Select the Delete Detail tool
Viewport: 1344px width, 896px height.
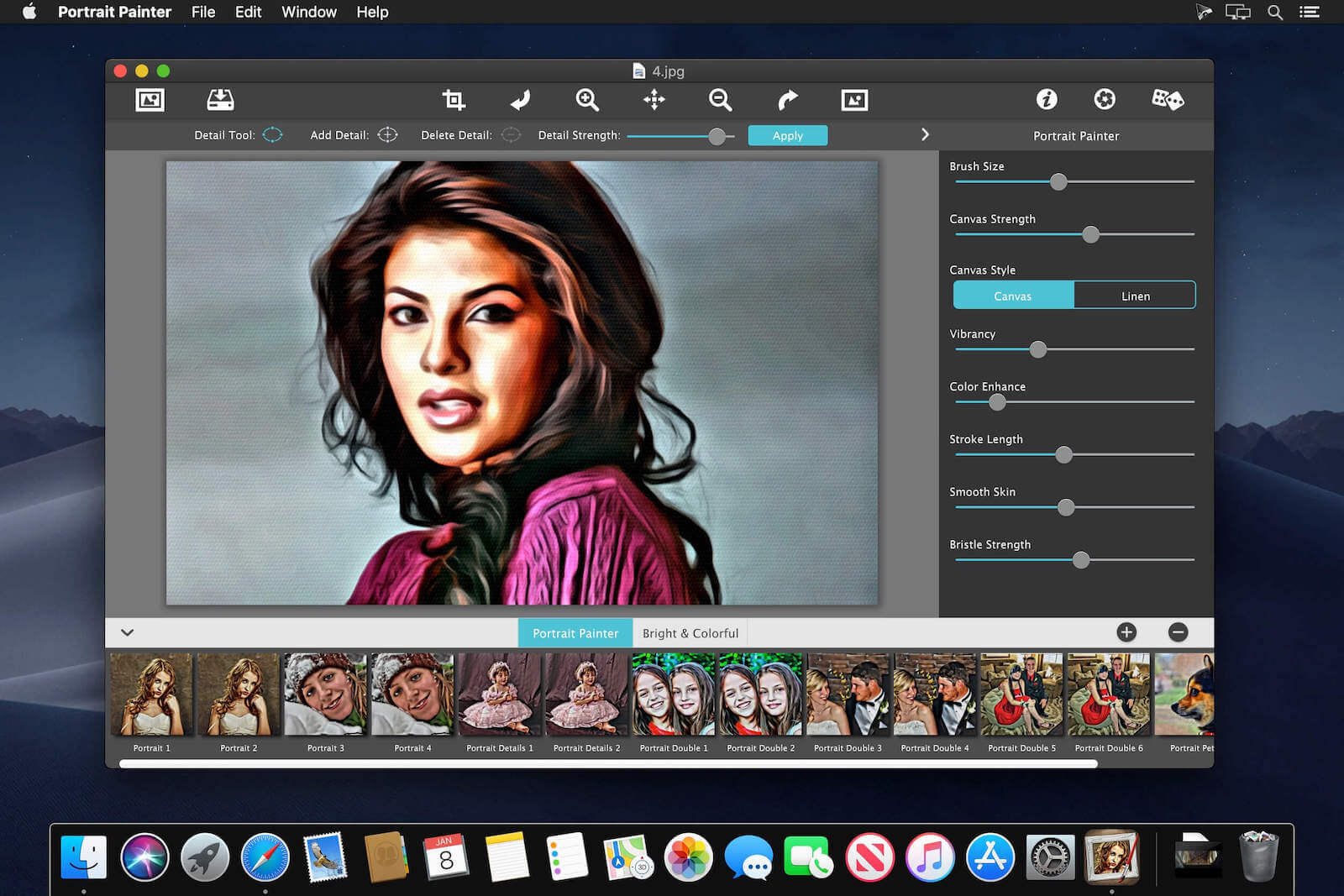pyautogui.click(x=511, y=134)
